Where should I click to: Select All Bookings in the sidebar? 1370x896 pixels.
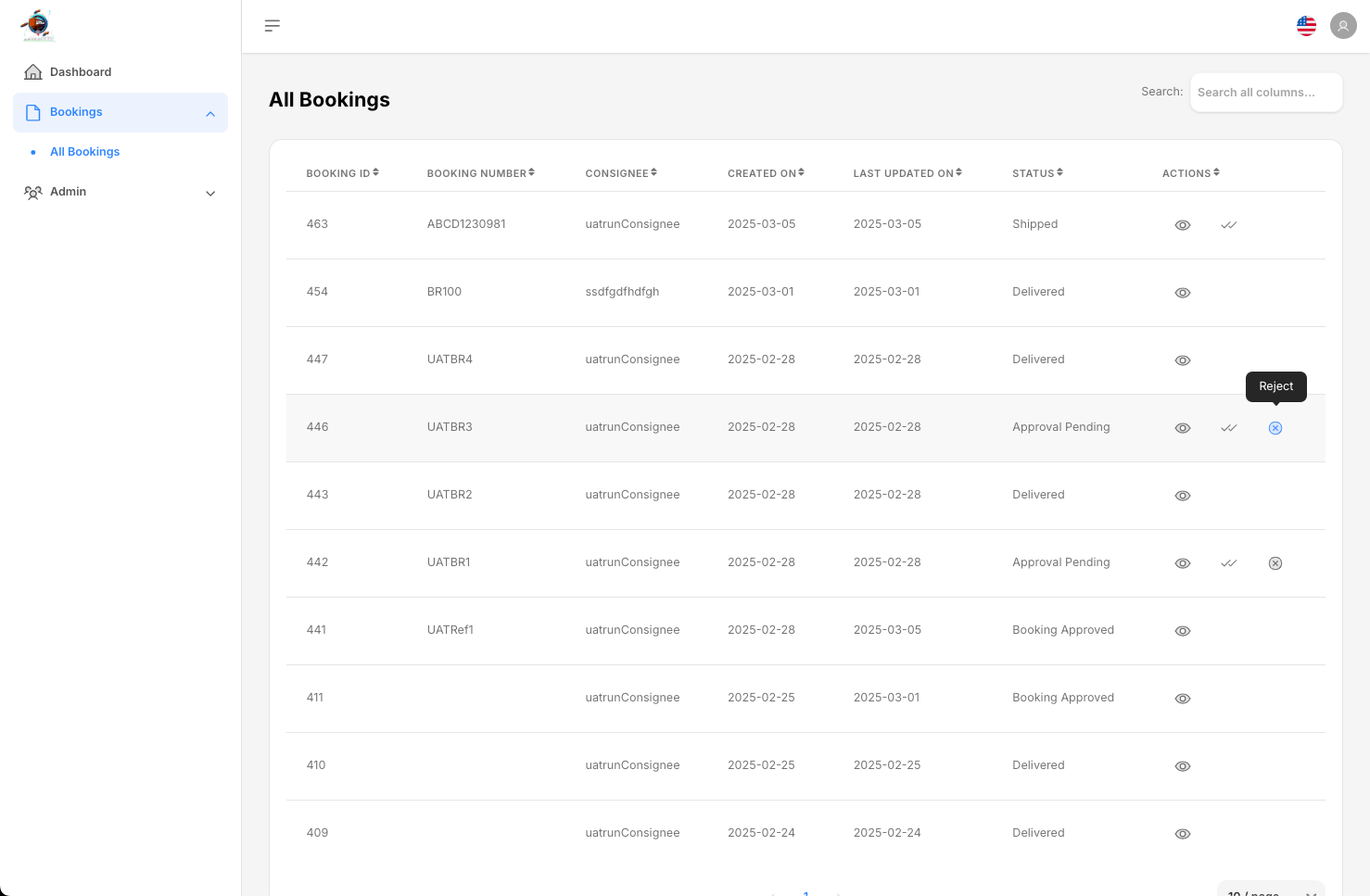point(84,152)
